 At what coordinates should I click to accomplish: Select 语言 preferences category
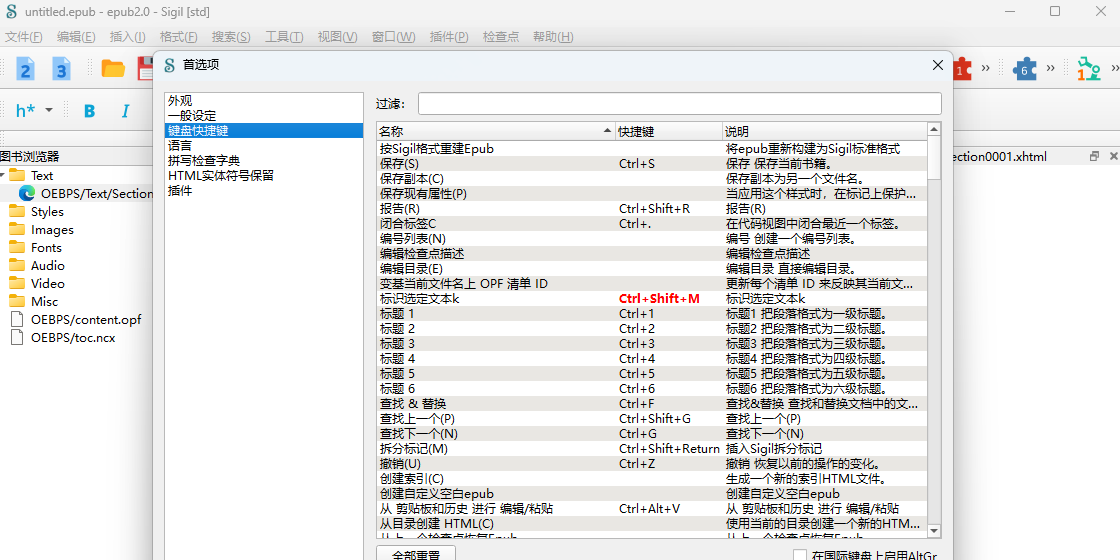(x=264, y=146)
